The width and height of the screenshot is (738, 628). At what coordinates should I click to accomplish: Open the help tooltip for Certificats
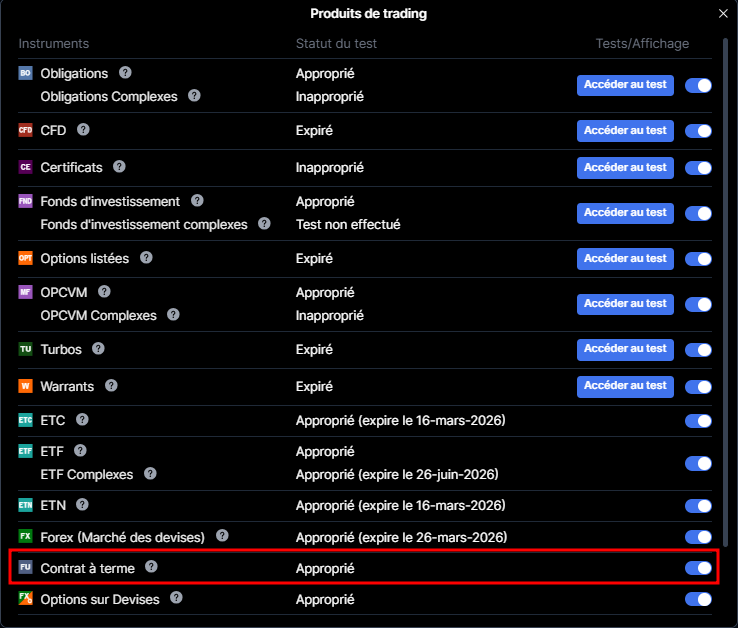point(119,167)
